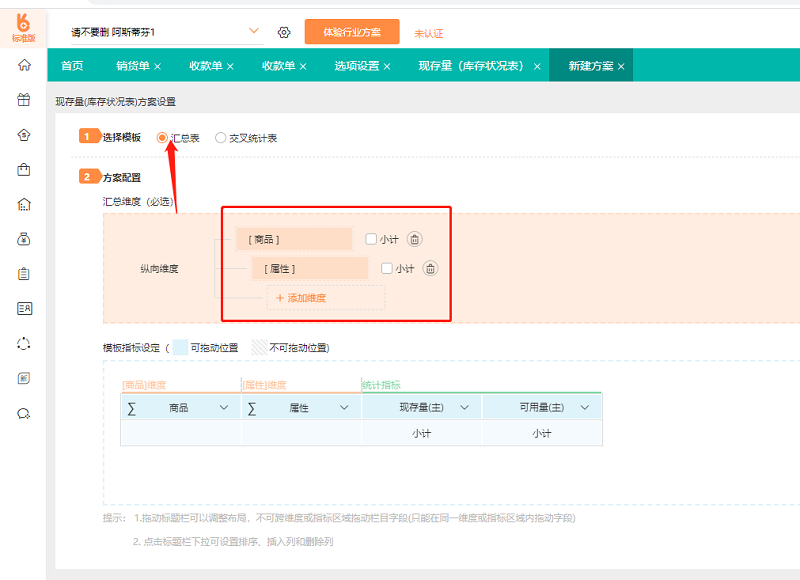
Task: Expand the 可用量(主) column dropdown arrow
Action: pos(584,408)
